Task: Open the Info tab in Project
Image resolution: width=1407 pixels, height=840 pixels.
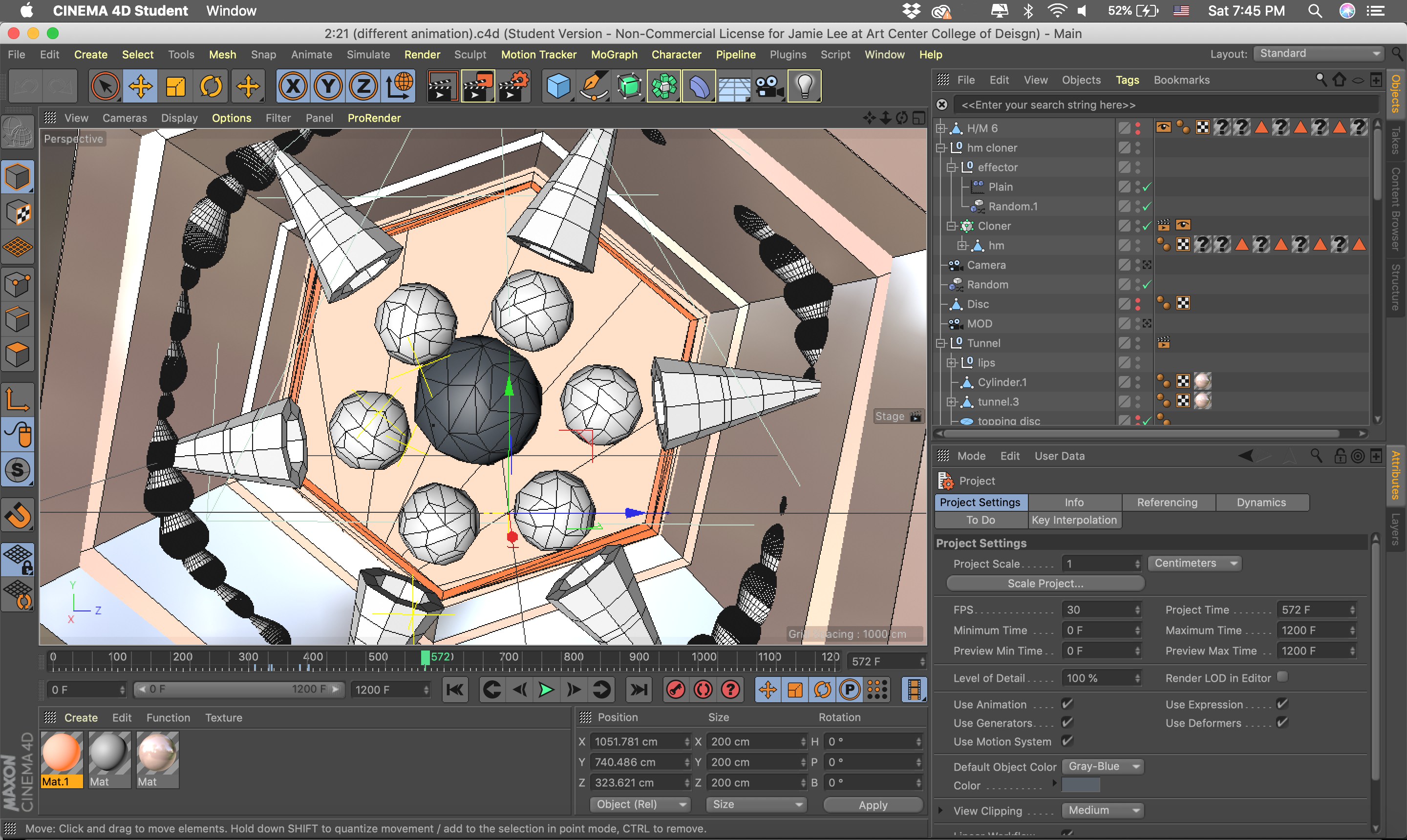Action: click(x=1075, y=503)
